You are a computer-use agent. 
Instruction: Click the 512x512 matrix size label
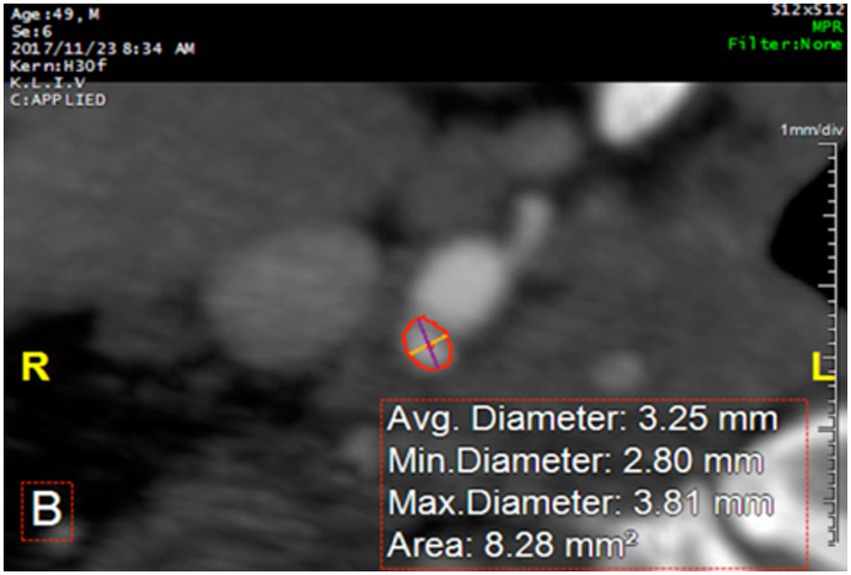tap(808, 10)
